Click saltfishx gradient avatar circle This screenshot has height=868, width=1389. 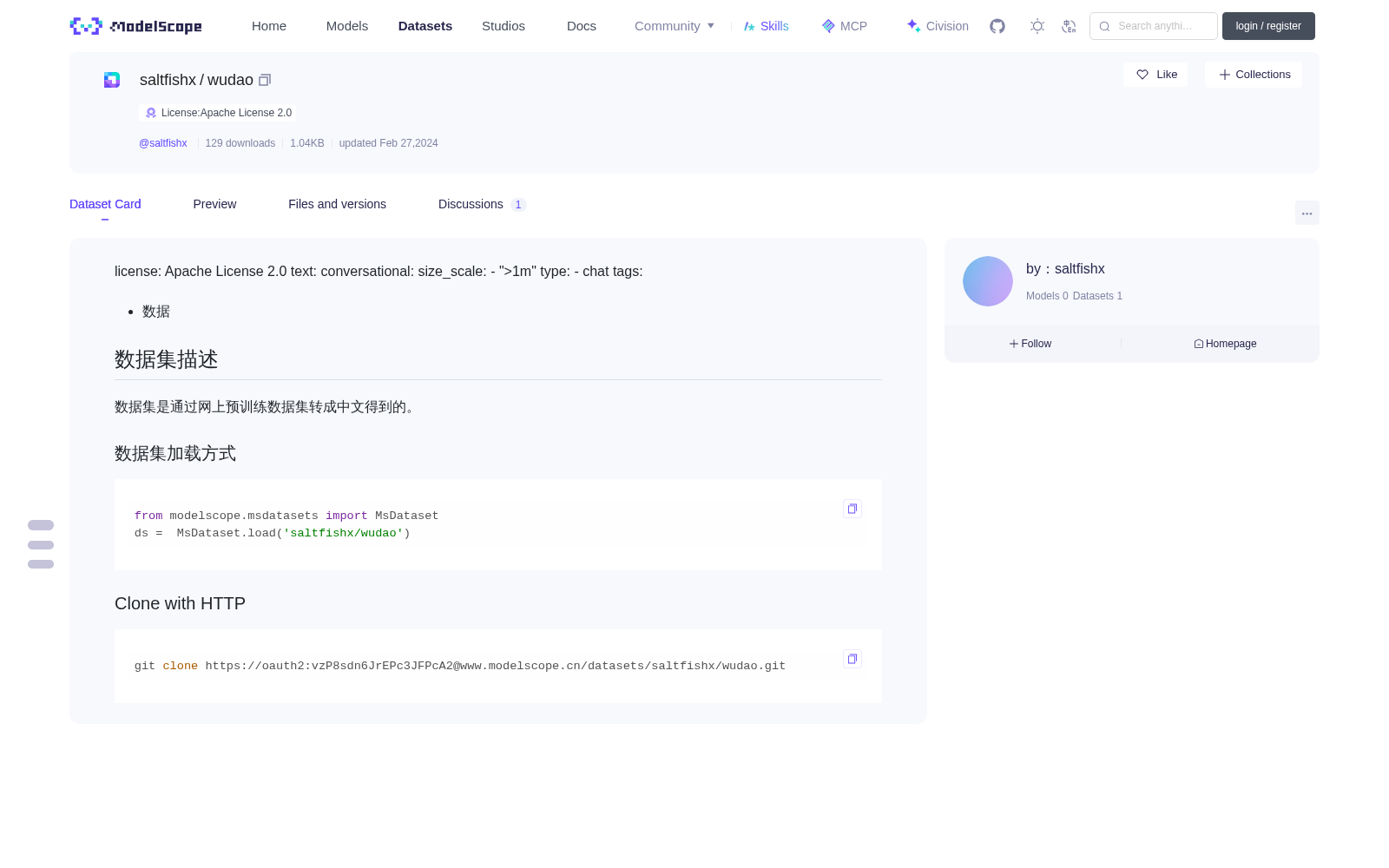pos(988,281)
